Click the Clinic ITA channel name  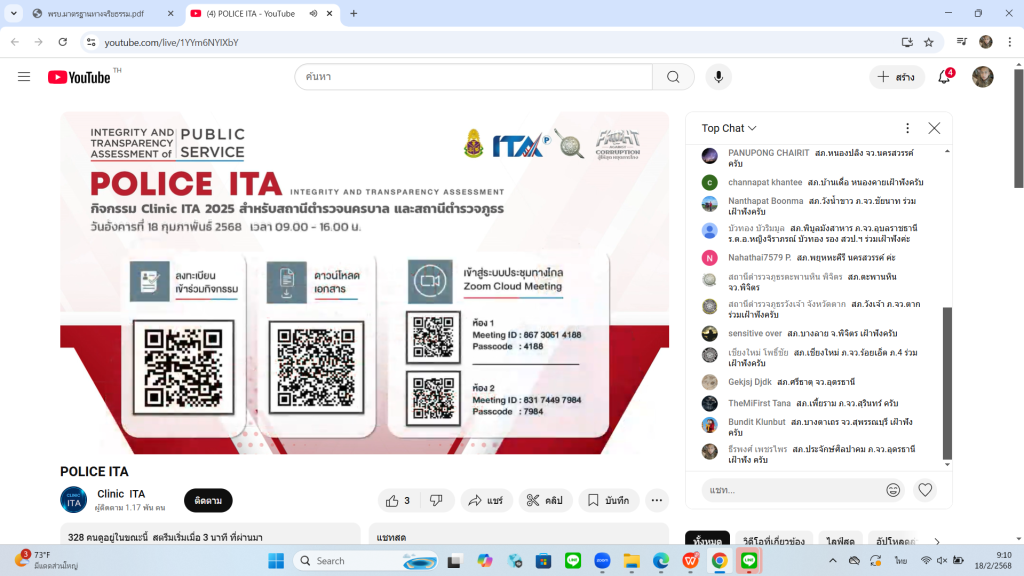point(121,494)
